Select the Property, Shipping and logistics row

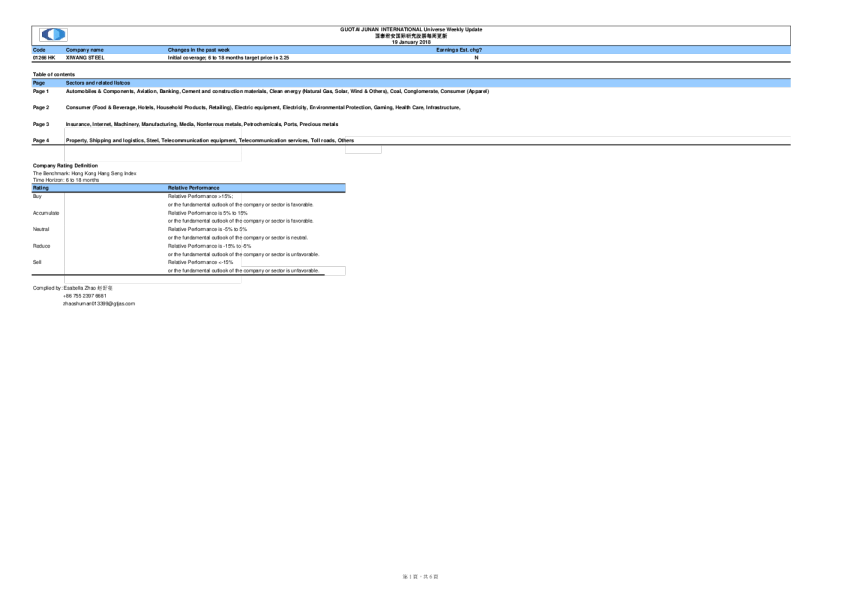click(152, 141)
